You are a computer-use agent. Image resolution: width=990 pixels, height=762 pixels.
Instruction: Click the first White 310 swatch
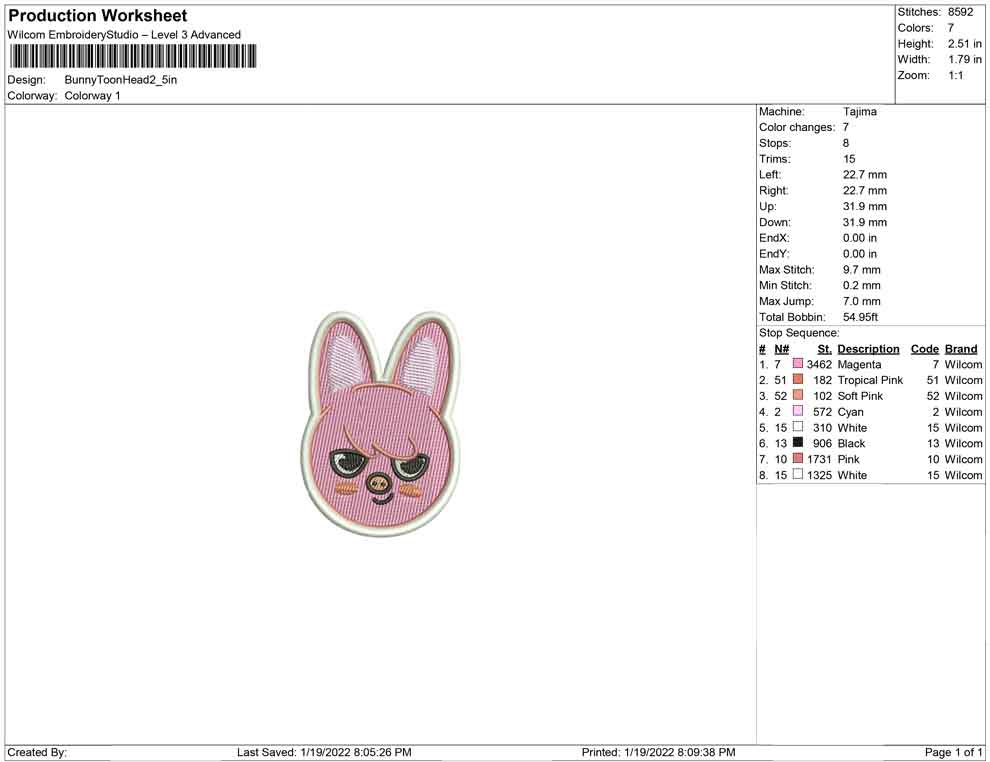click(x=797, y=427)
